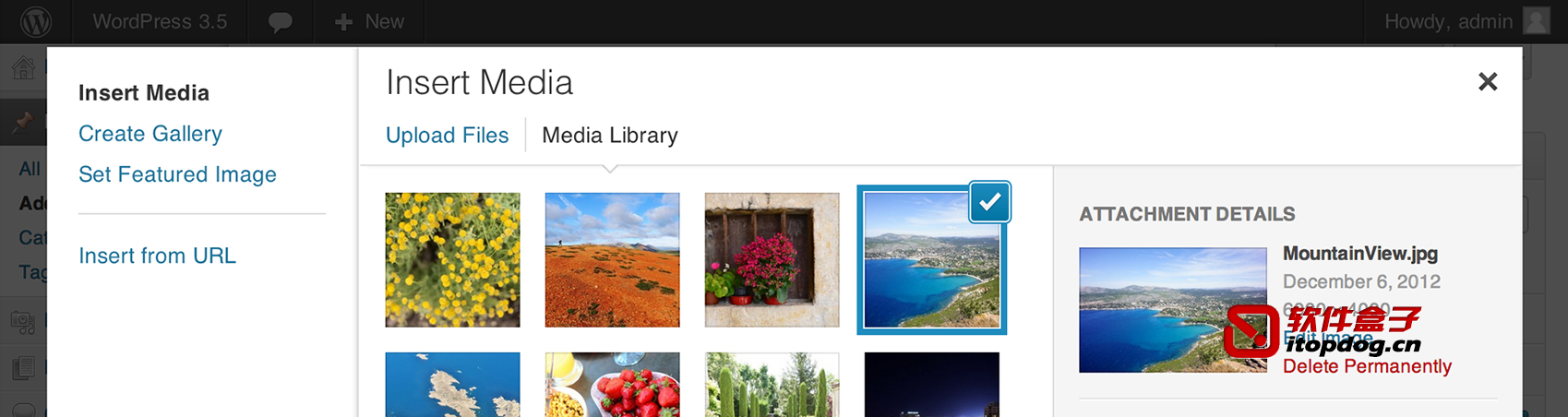Click Set Featured Image link
1568x417 pixels.
click(177, 174)
